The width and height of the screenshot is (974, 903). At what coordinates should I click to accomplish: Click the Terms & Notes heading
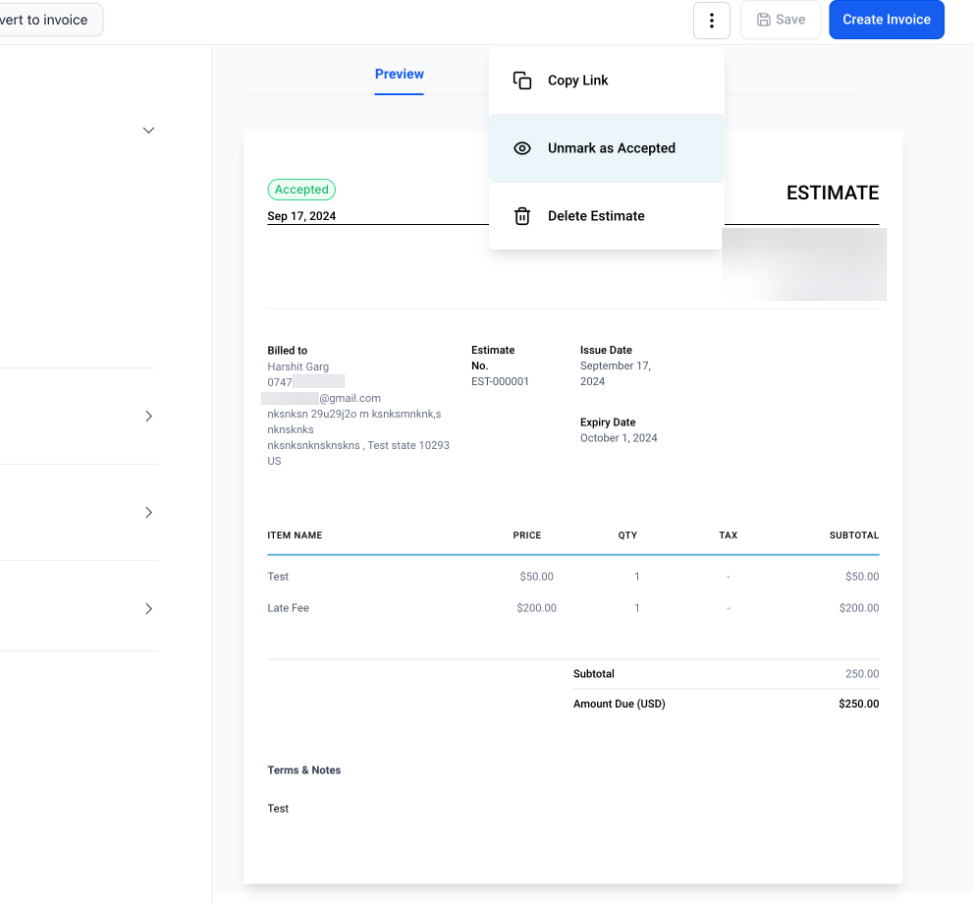point(304,770)
